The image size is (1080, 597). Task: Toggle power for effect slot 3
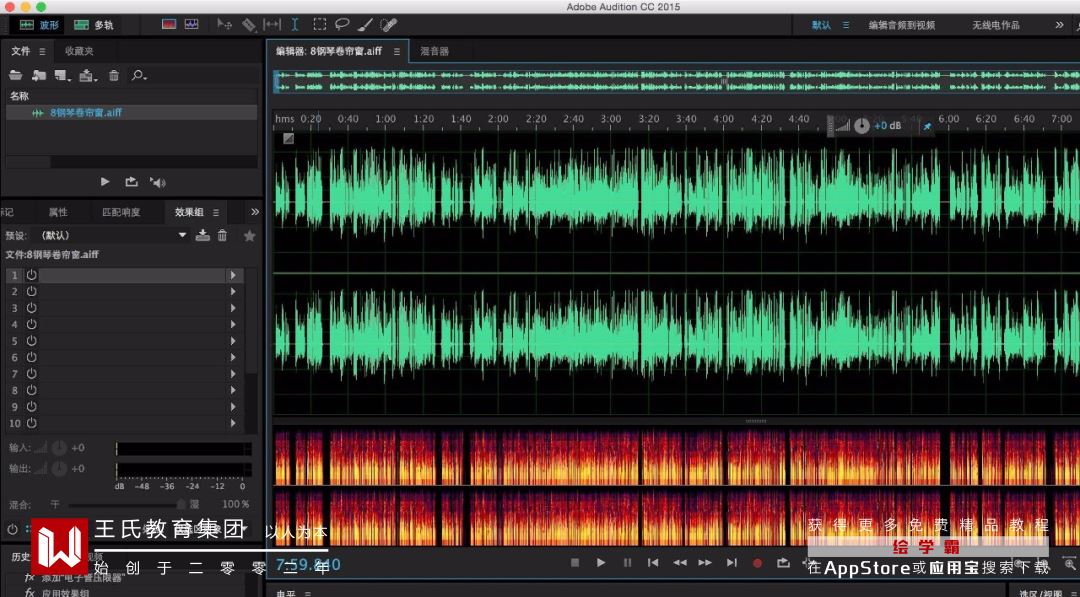point(31,308)
